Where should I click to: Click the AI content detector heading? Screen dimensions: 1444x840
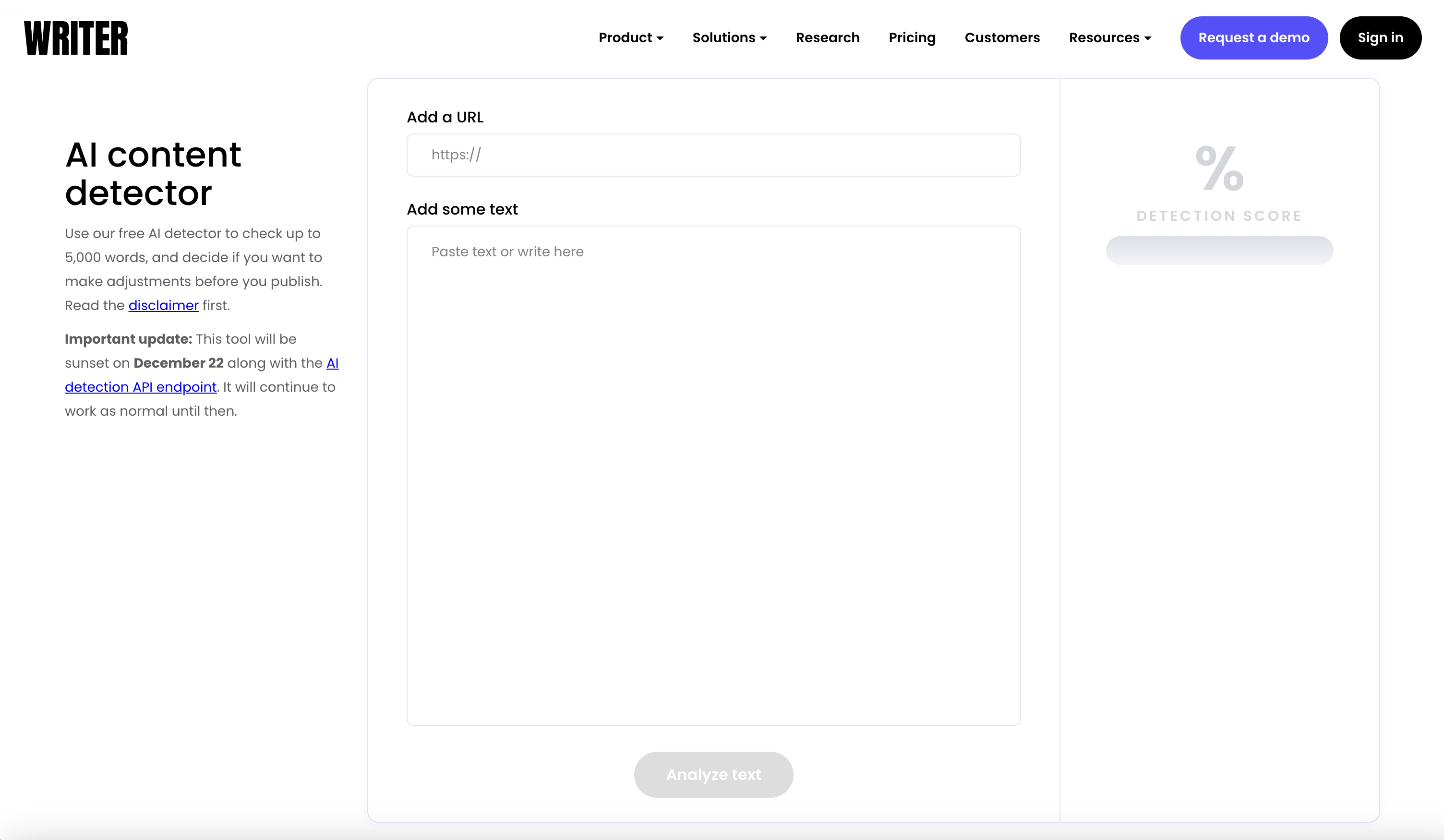coord(153,173)
